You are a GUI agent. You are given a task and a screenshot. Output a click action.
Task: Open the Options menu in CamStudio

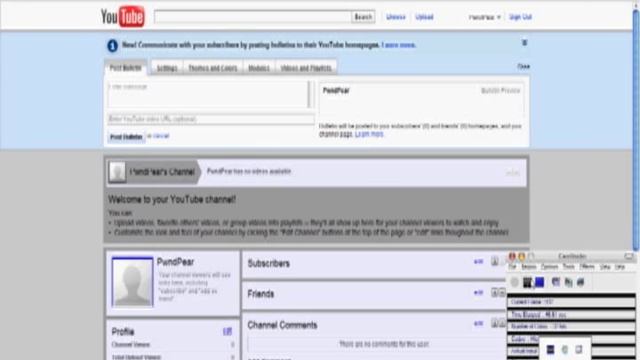coord(549,267)
